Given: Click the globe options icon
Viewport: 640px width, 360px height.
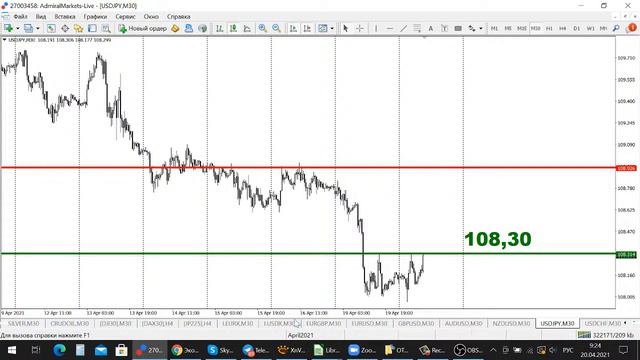Looking at the screenshot, I should (202, 28).
